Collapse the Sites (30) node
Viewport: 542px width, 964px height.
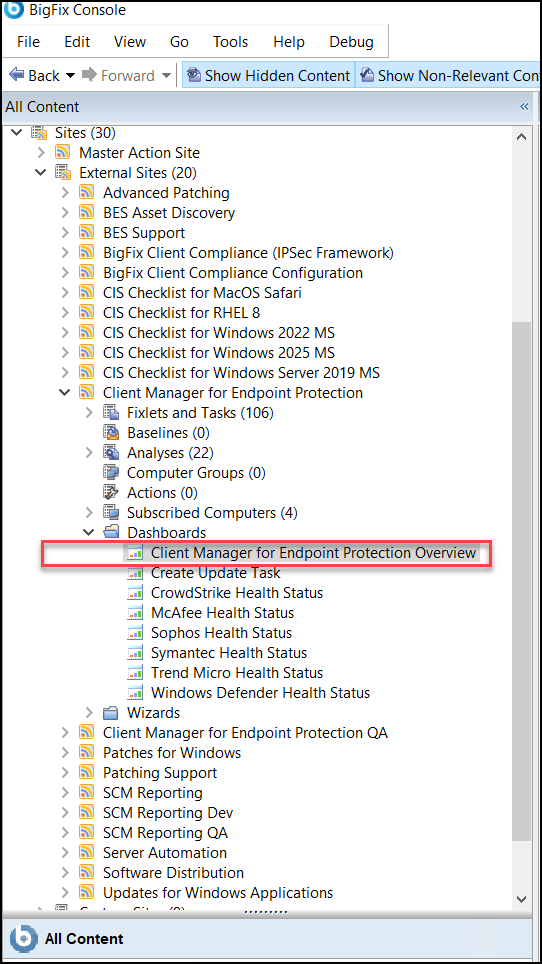point(17,132)
